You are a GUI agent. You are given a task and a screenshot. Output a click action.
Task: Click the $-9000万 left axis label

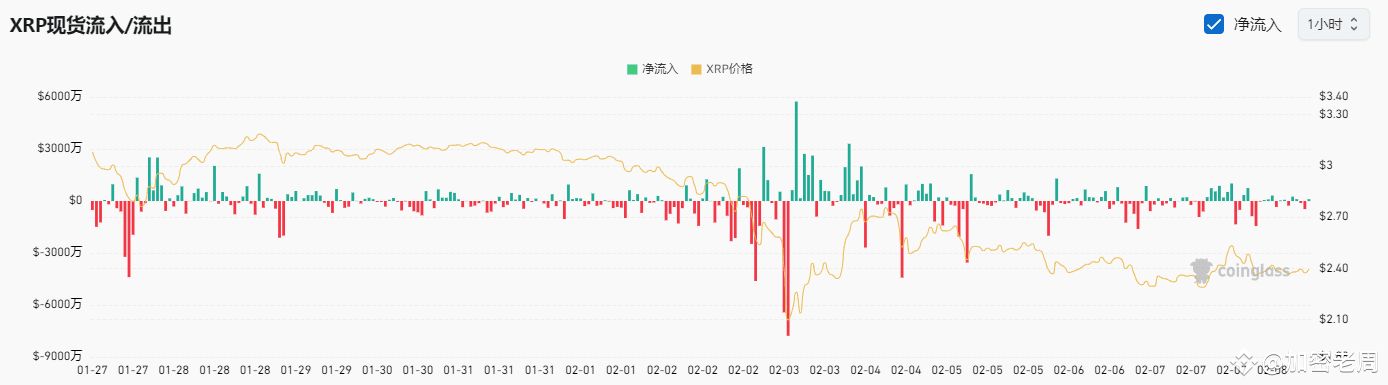[58, 355]
